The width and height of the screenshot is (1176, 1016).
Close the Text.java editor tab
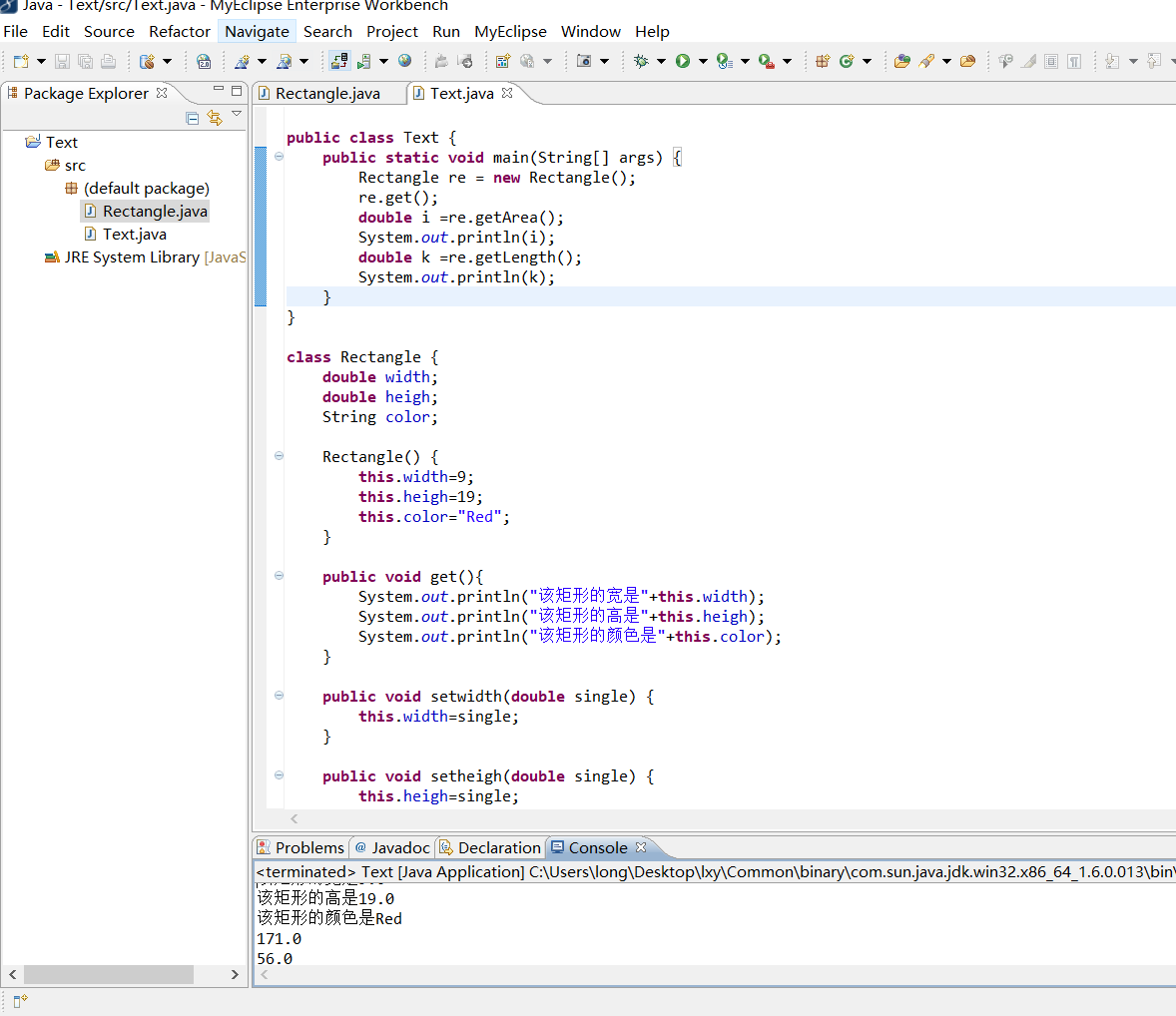(507, 93)
